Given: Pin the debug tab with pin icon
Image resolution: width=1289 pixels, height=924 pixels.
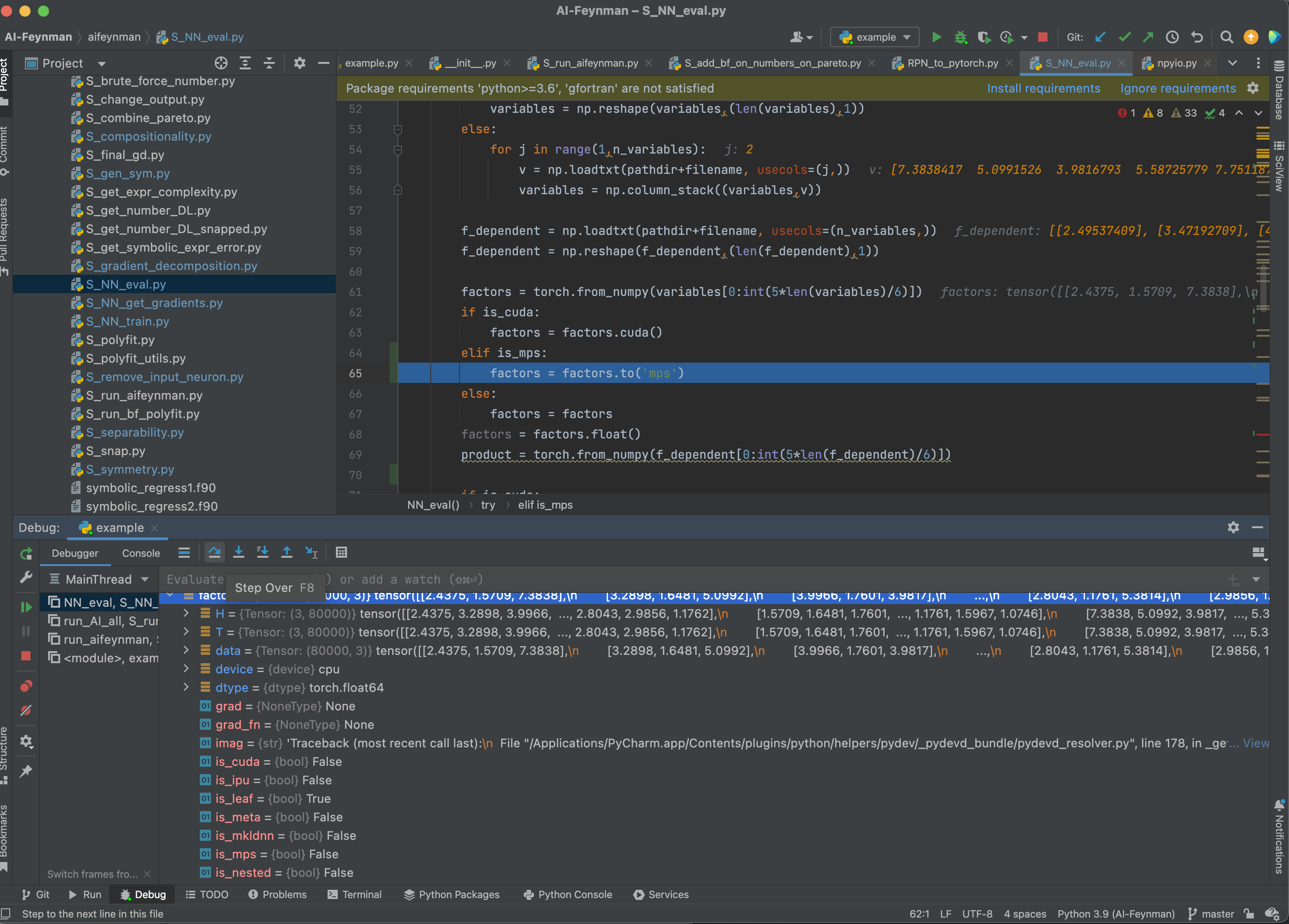Looking at the screenshot, I should 26,770.
